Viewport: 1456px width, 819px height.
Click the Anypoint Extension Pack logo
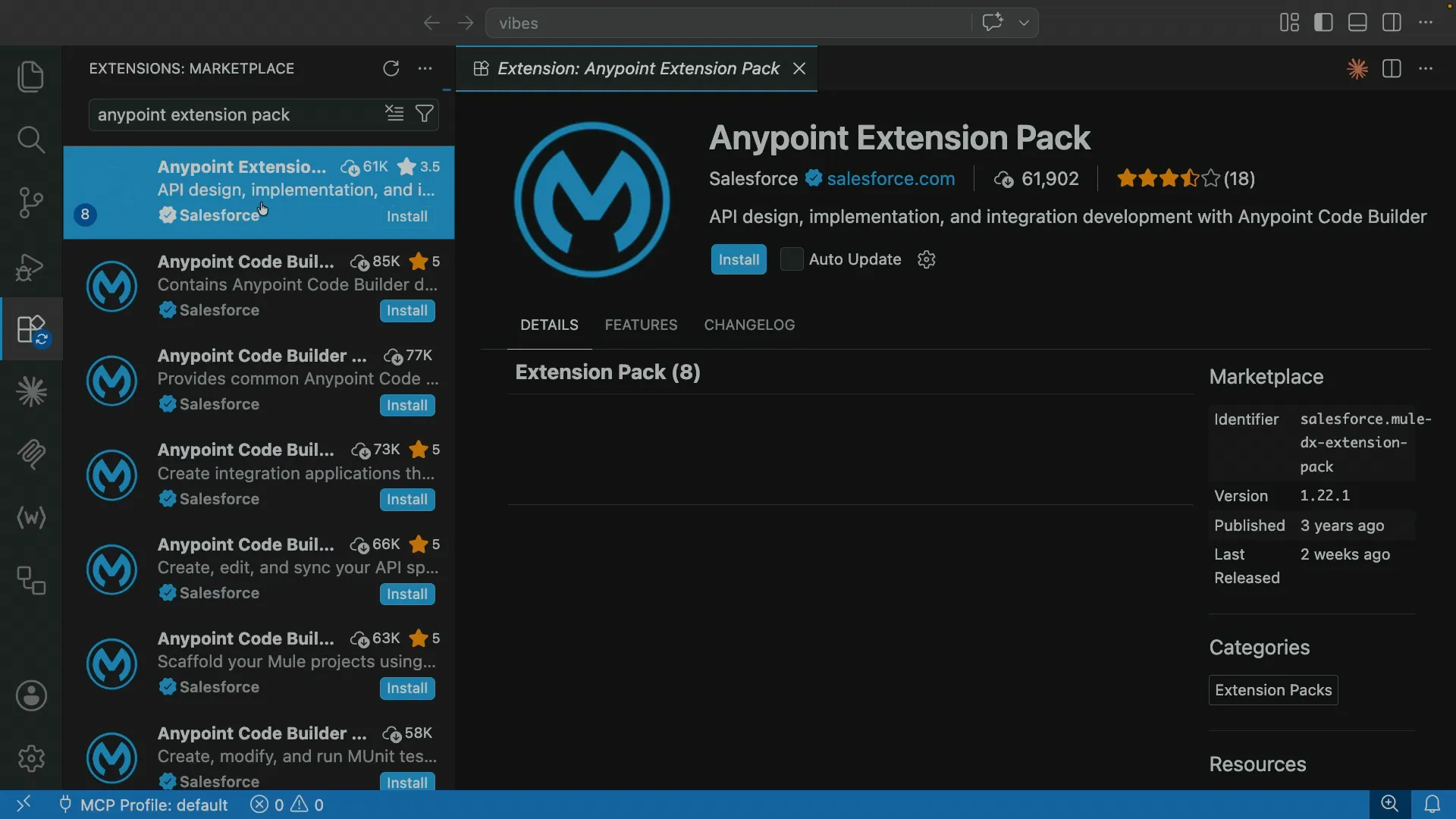pyautogui.click(x=591, y=199)
